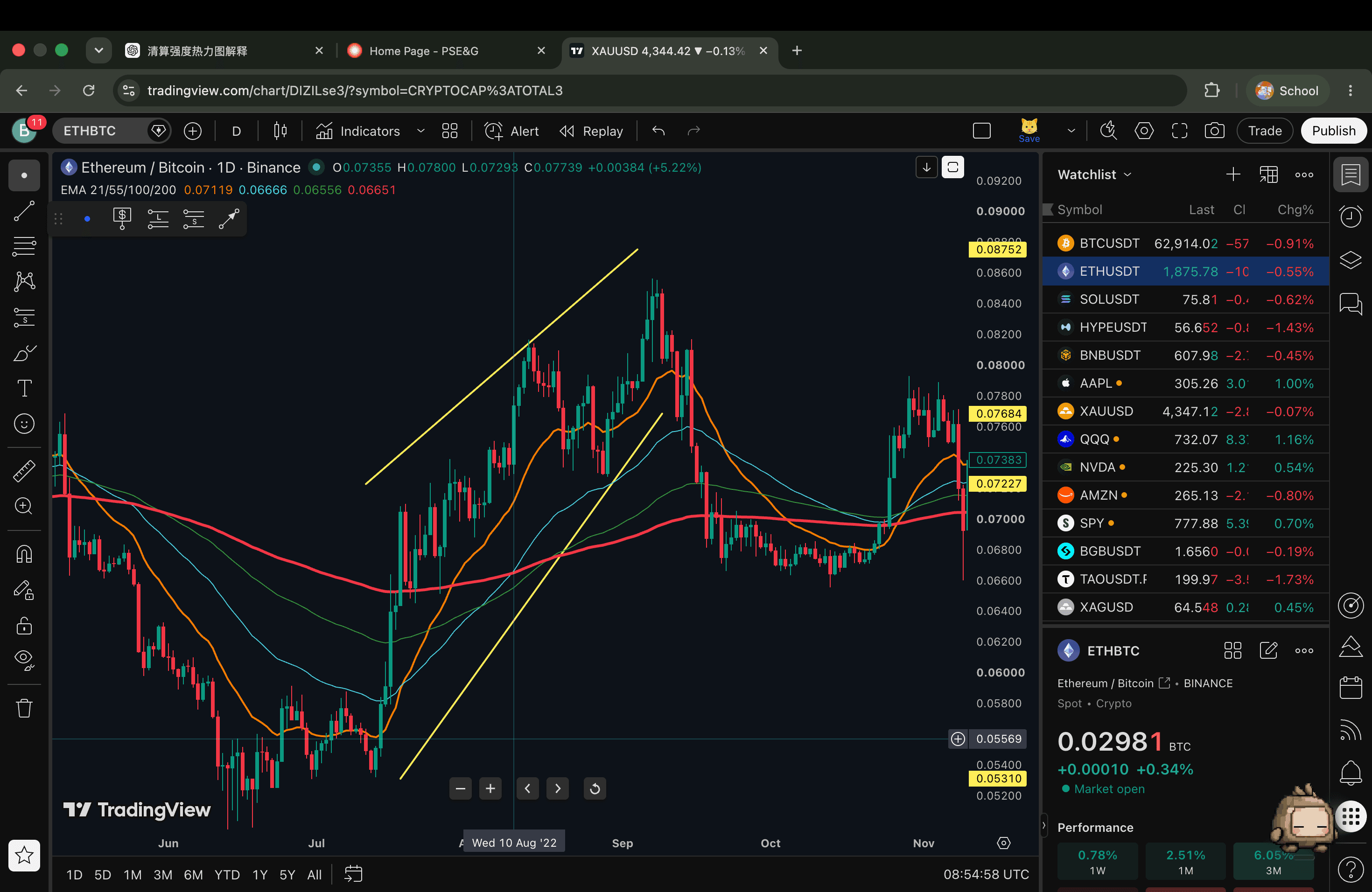Screen dimensions: 1372x892
Task: Expand the manage layouts dropdown arrow
Action: click(1071, 131)
